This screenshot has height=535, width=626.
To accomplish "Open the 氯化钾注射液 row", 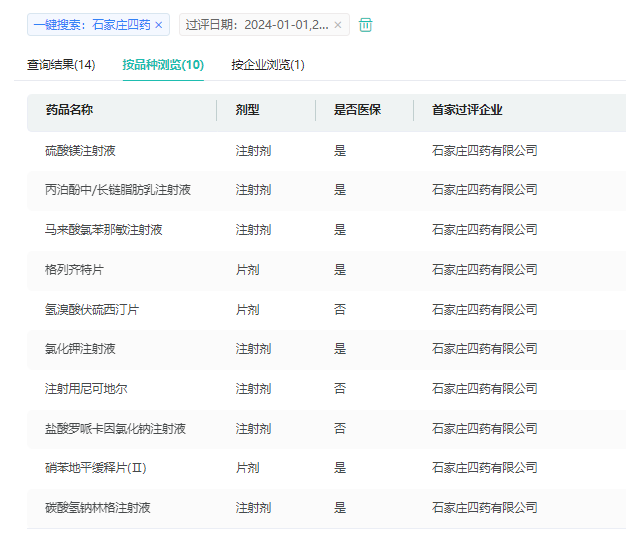I will (x=80, y=349).
